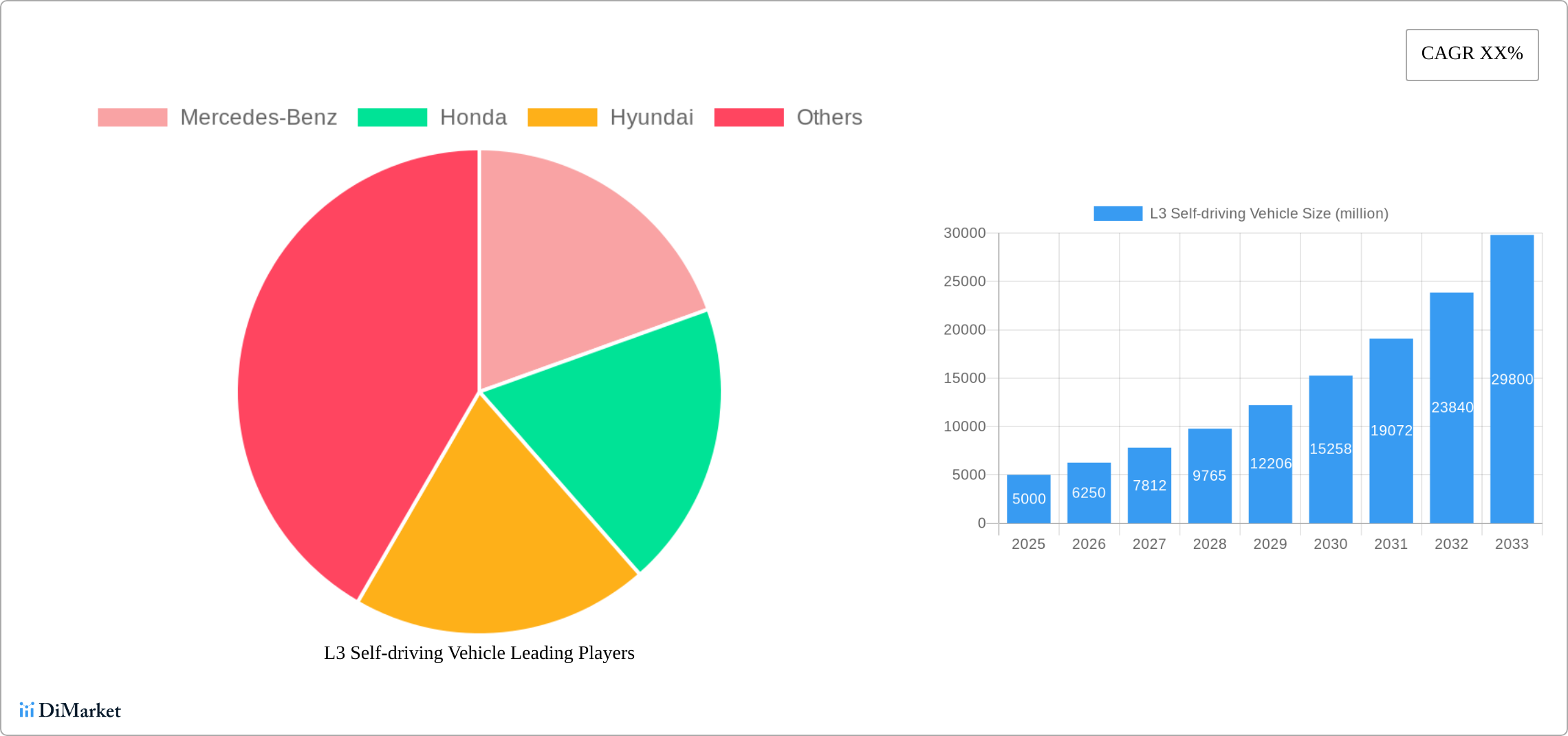Select the Others legend label text
Image resolution: width=1568 pixels, height=736 pixels.
coord(829,118)
